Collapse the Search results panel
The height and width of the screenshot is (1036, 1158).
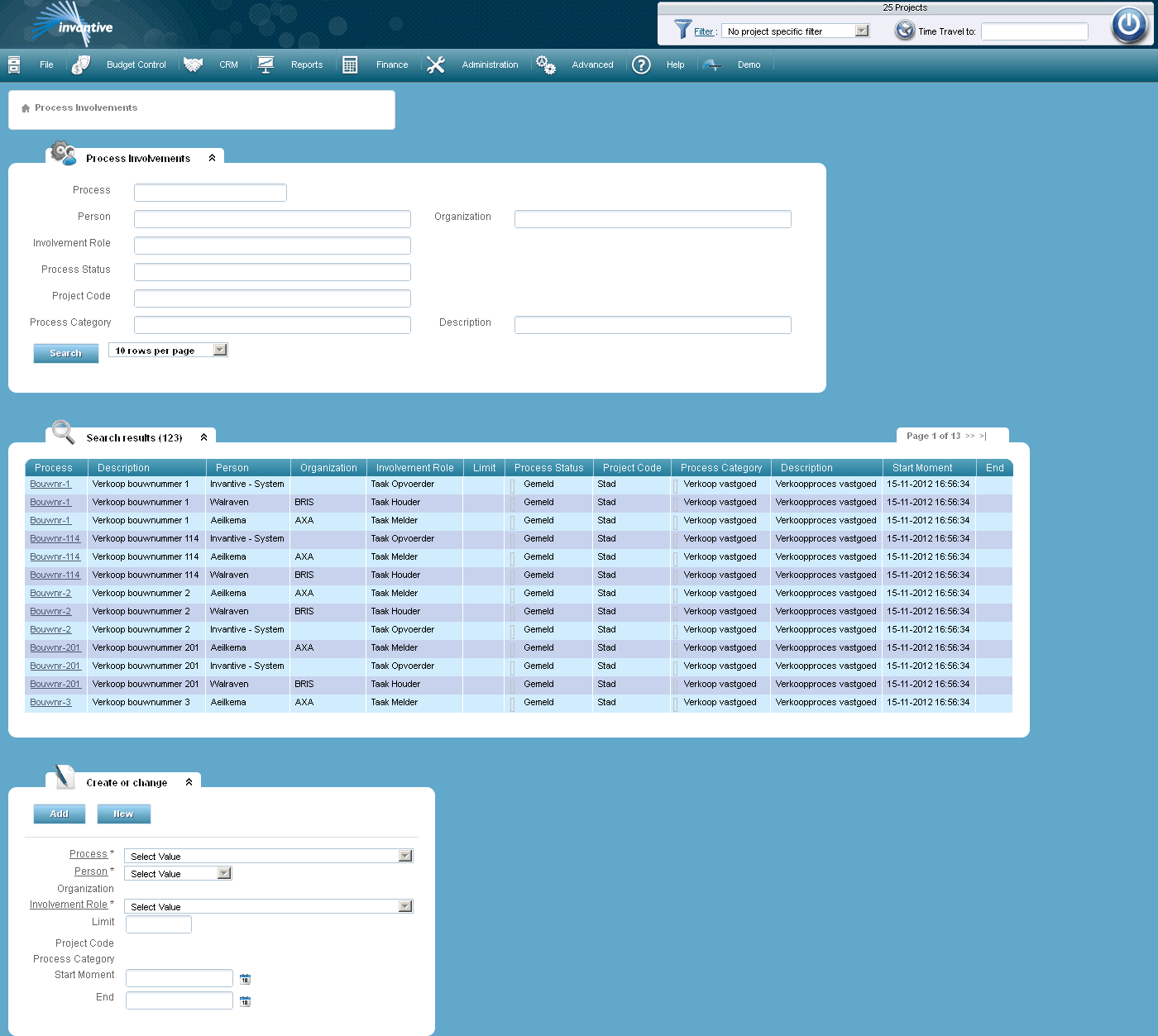tap(203, 436)
